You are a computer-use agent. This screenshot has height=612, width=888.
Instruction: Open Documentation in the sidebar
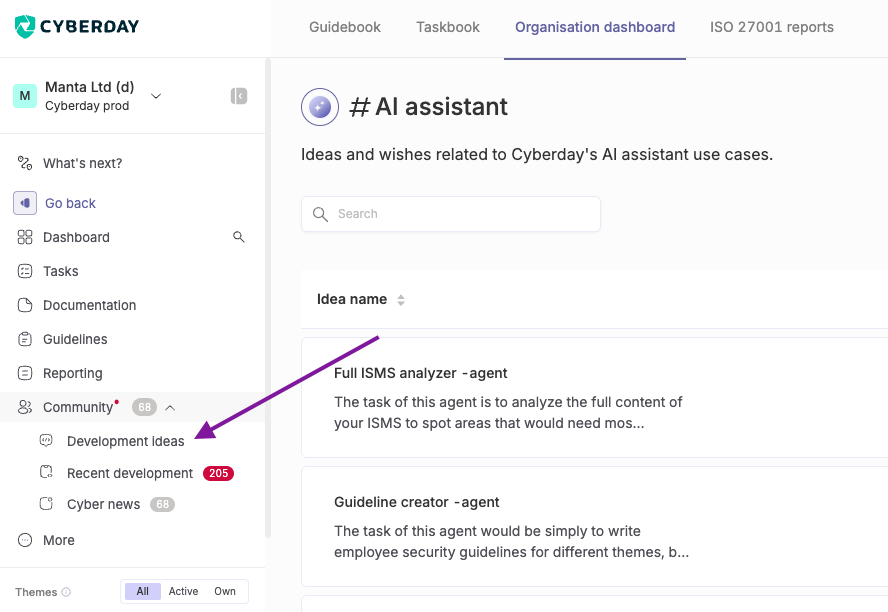pos(89,305)
